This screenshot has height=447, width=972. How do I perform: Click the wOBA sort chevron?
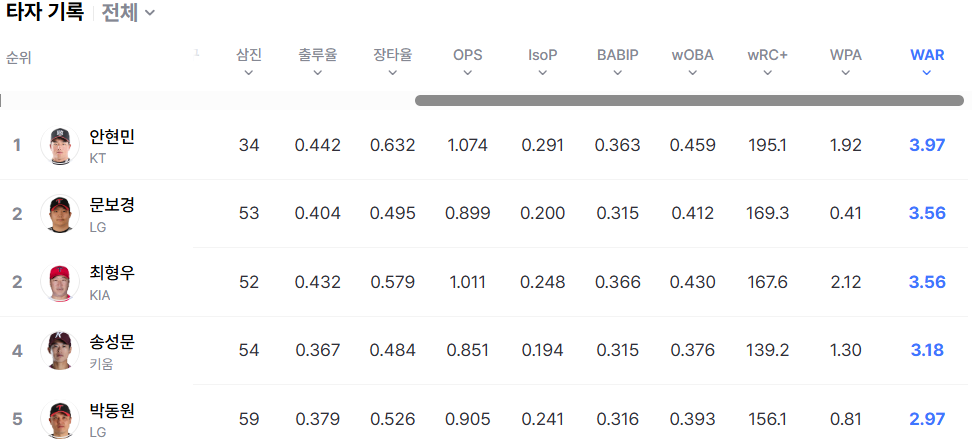pos(693,72)
